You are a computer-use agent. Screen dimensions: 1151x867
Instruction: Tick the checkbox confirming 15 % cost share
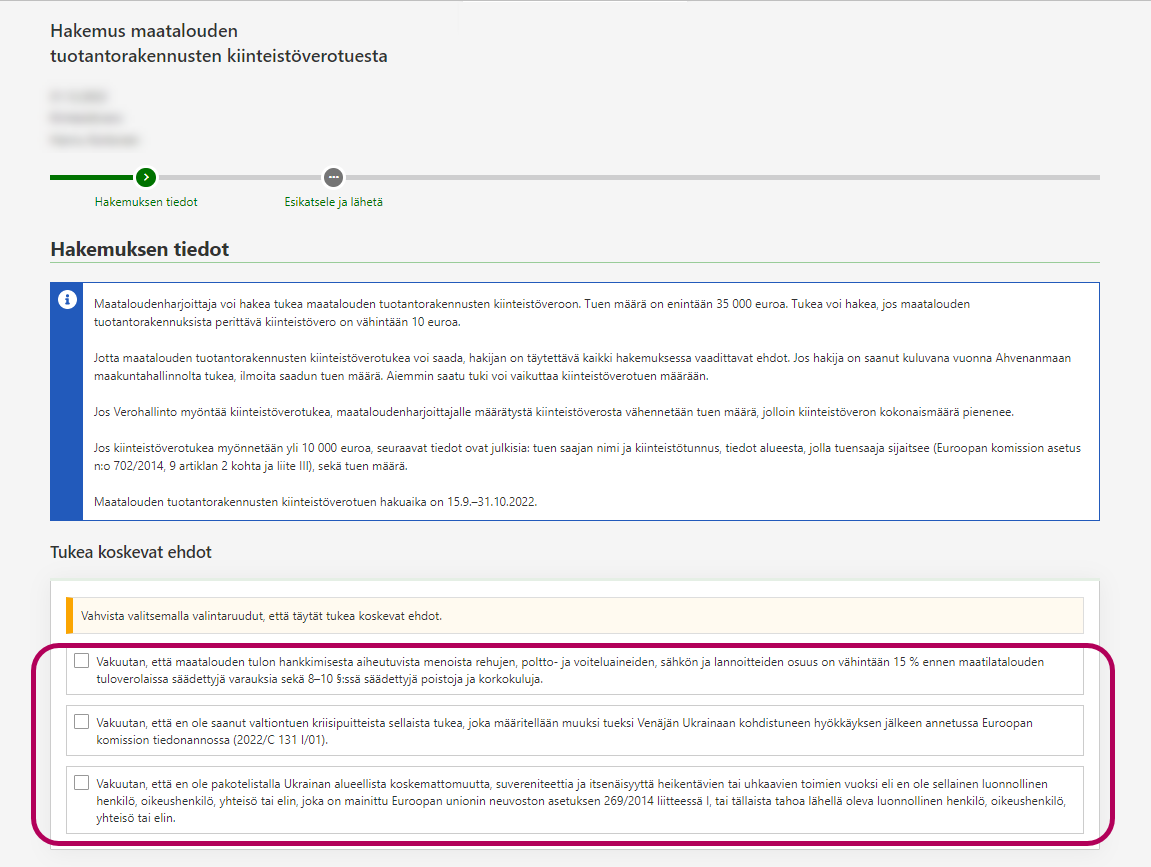point(81,661)
